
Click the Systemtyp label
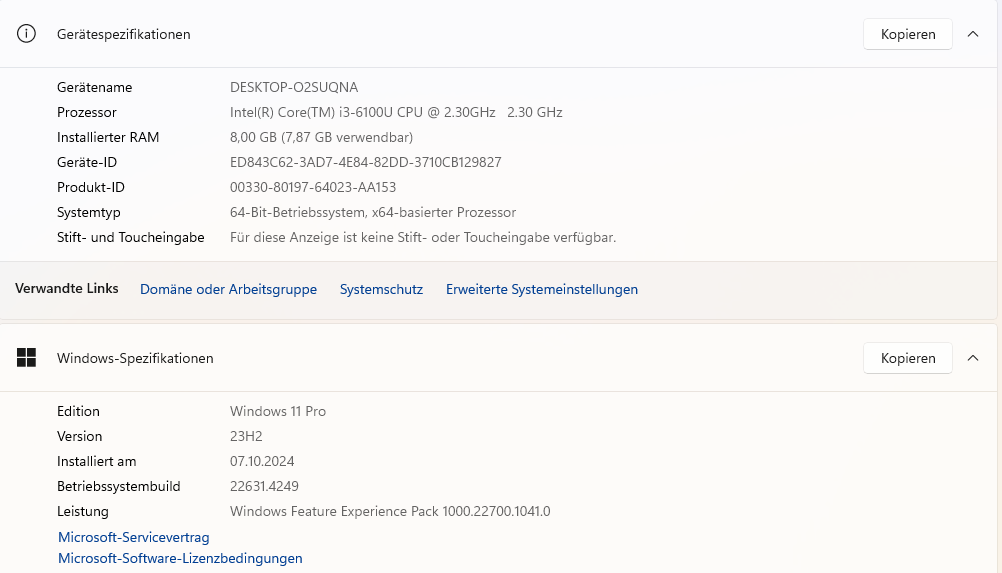click(x=89, y=212)
